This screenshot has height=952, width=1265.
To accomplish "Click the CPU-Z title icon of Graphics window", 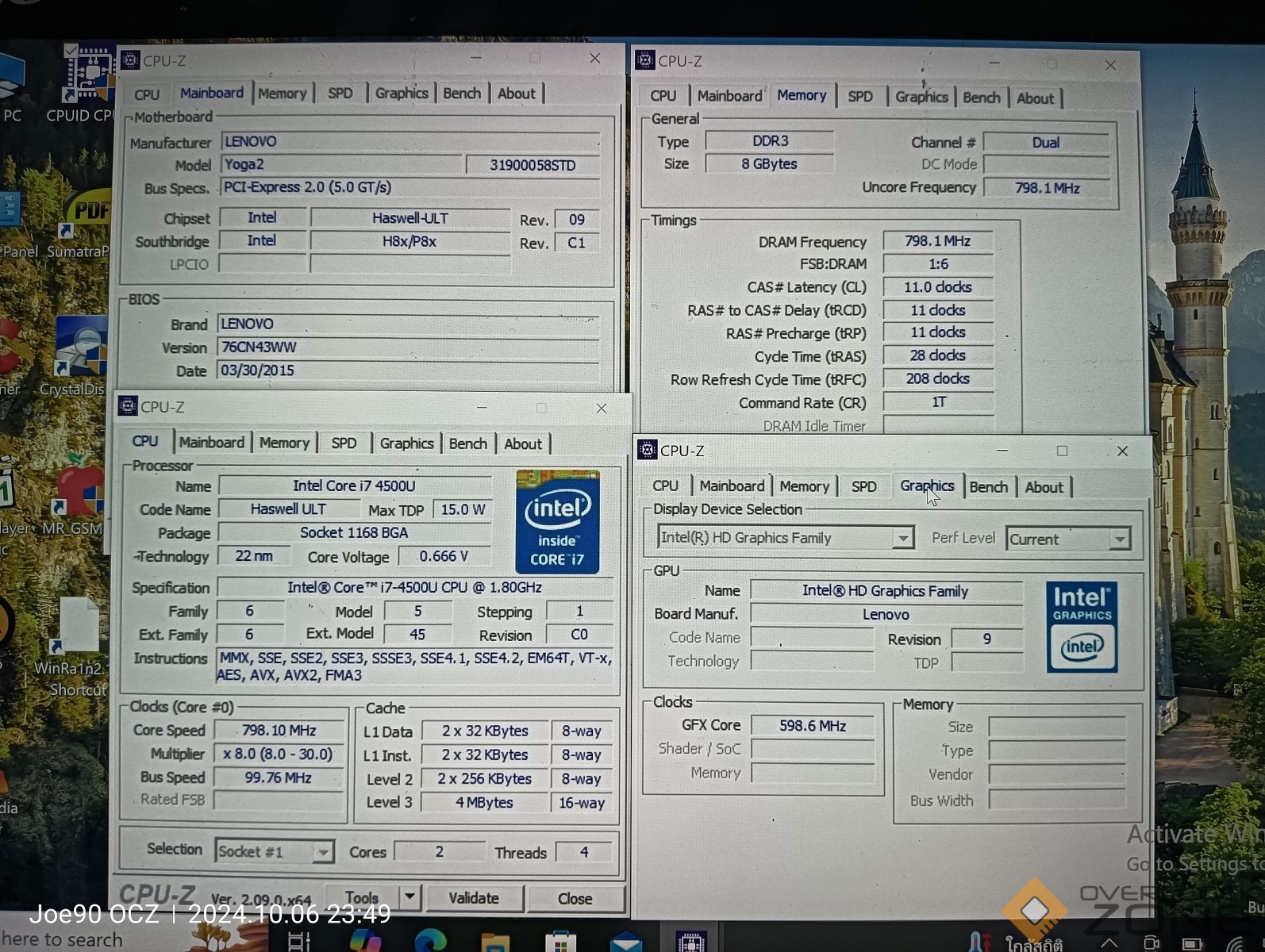I will (x=648, y=450).
